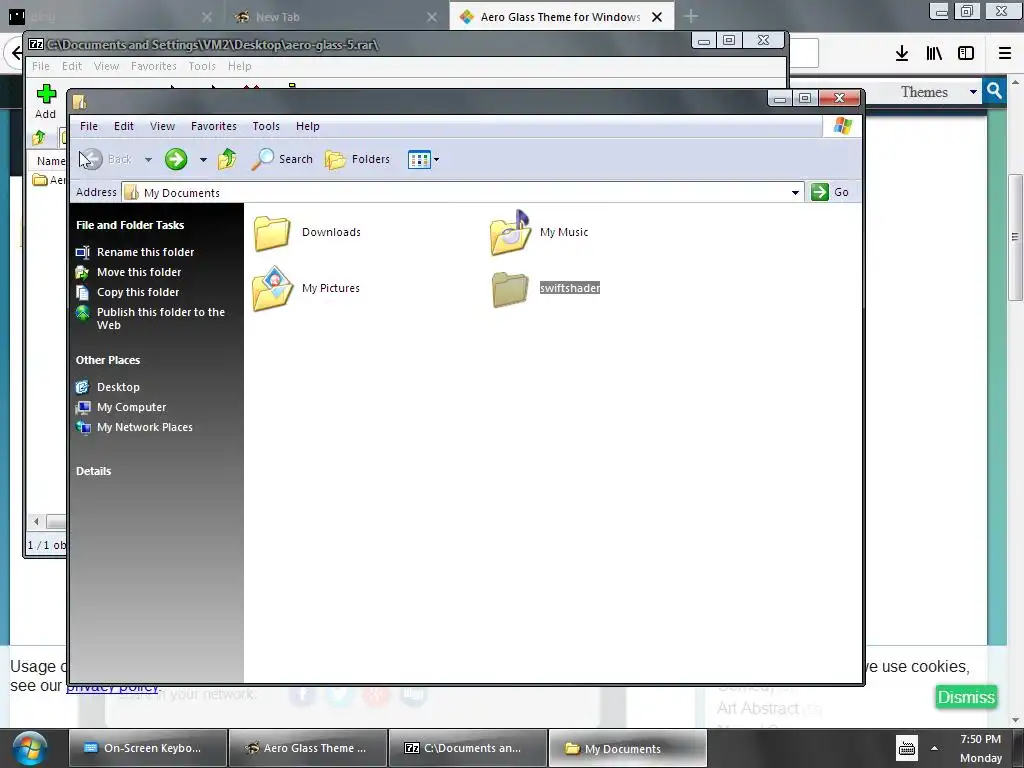1024x768 pixels.
Task: Go to My Computer in Other Places
Action: (131, 407)
